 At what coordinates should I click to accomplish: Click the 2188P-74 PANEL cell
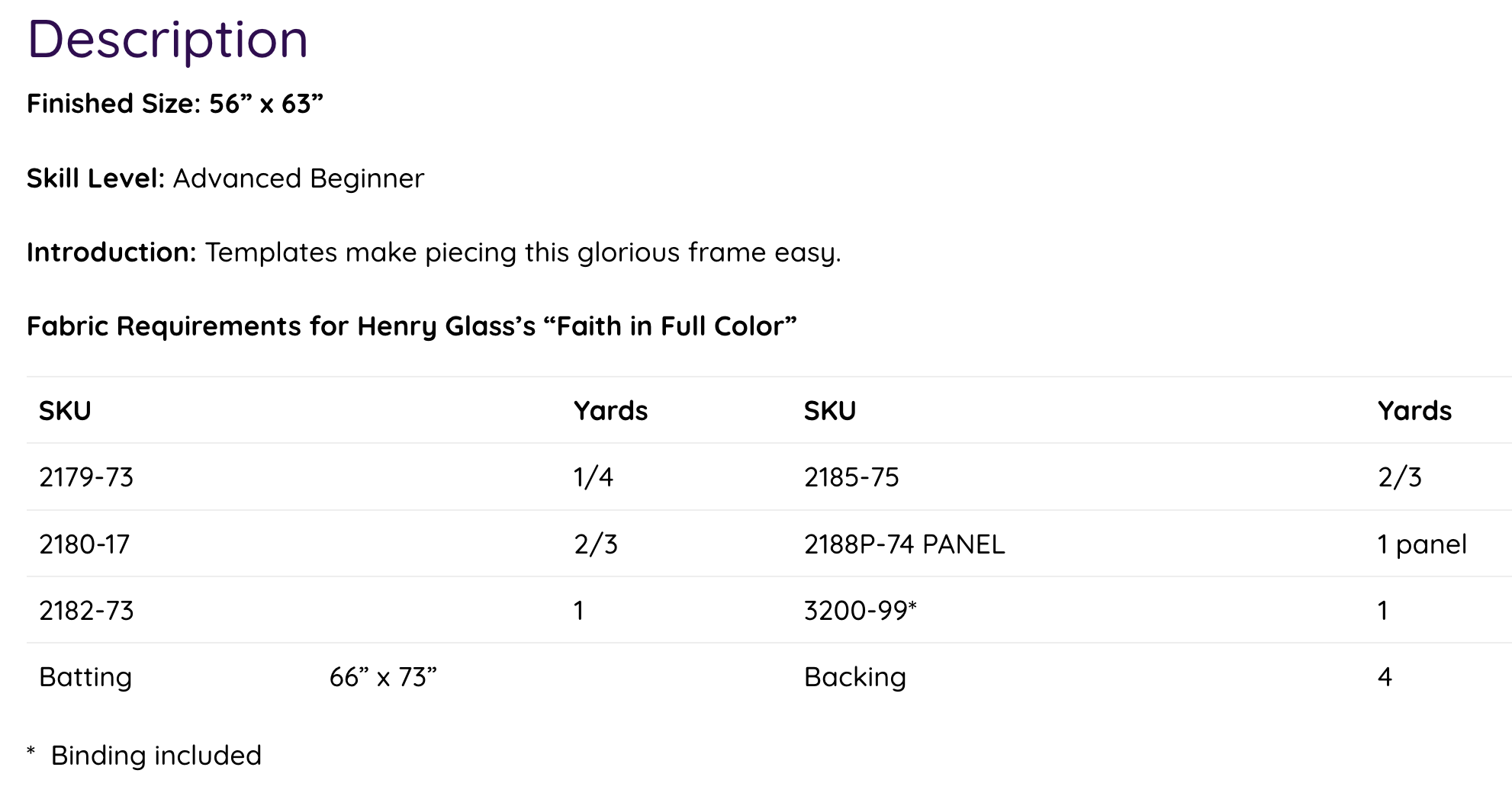[x=905, y=544]
